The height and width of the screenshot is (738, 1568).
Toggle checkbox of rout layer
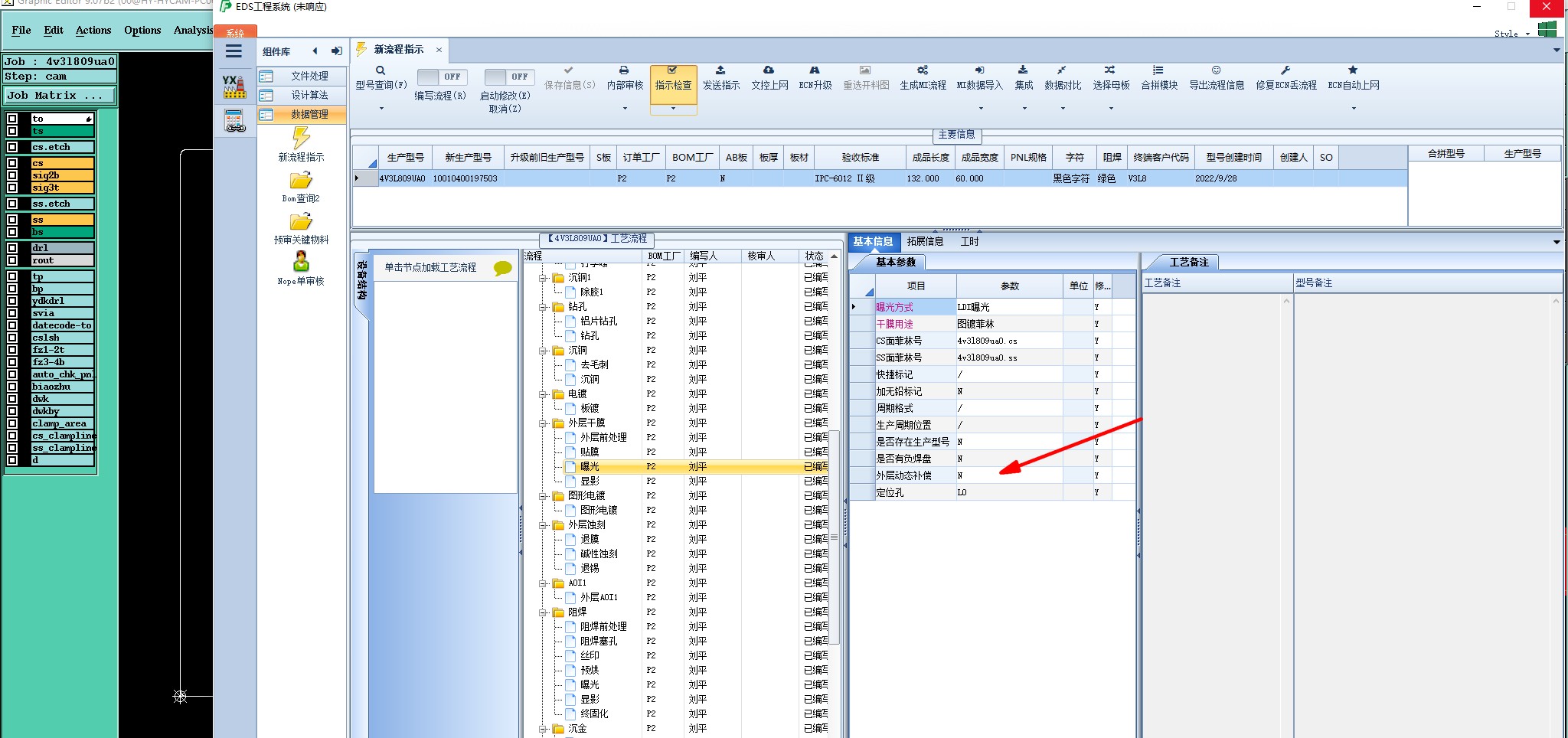click(x=12, y=260)
